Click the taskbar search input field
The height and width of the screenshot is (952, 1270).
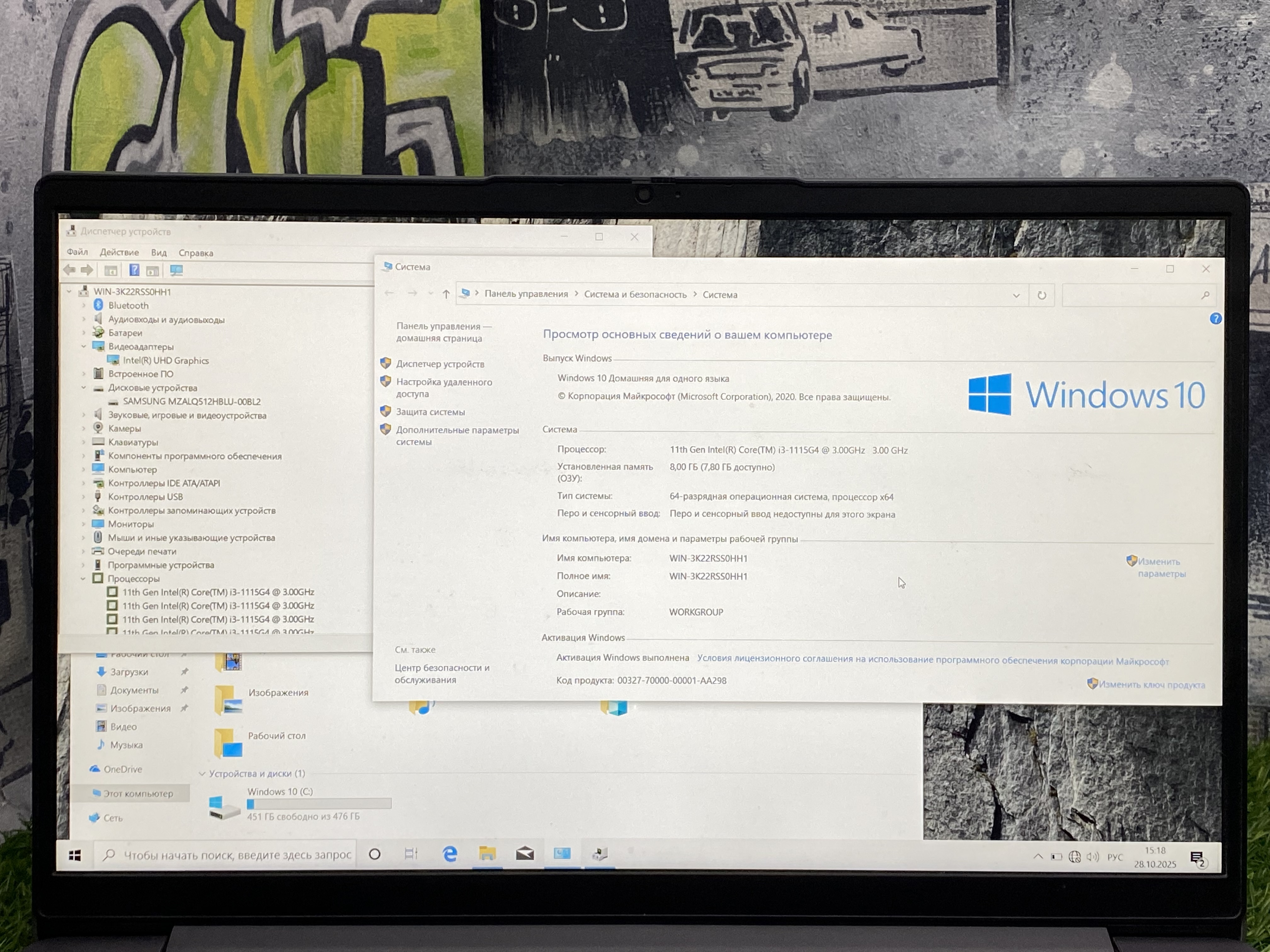237,855
